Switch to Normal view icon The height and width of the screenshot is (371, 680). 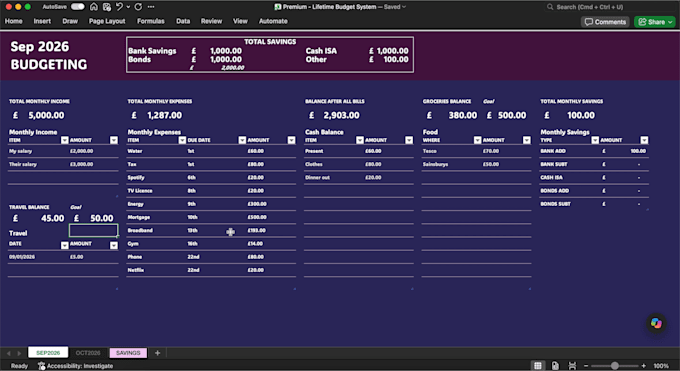pyautogui.click(x=538, y=366)
